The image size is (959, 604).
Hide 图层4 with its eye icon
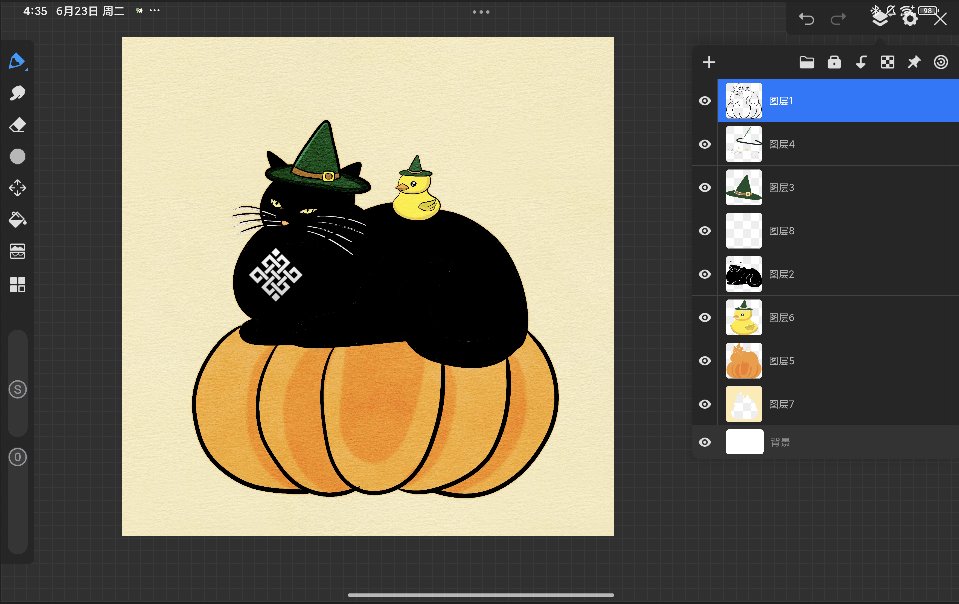point(705,144)
